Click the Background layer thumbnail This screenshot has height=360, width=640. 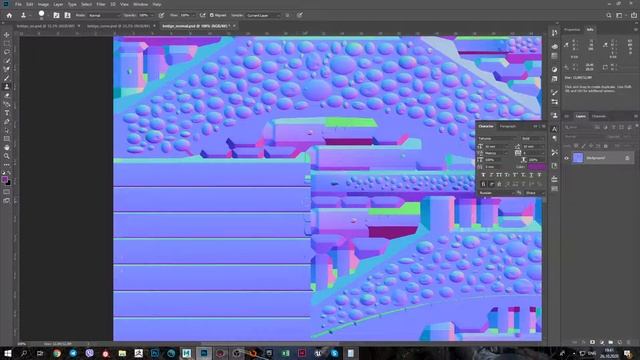pos(578,158)
